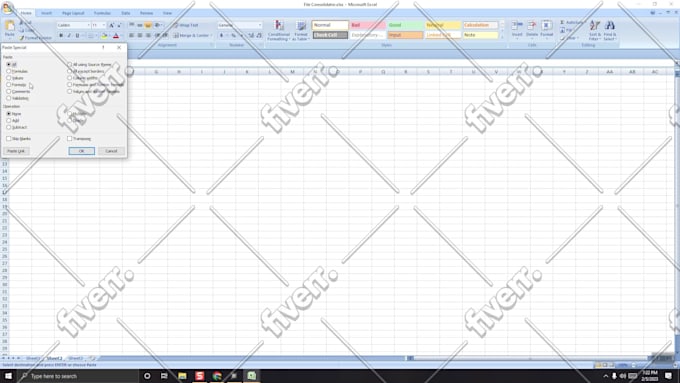Apply the Neutral cell style
Screen dimensions: 680x383
coord(442,25)
